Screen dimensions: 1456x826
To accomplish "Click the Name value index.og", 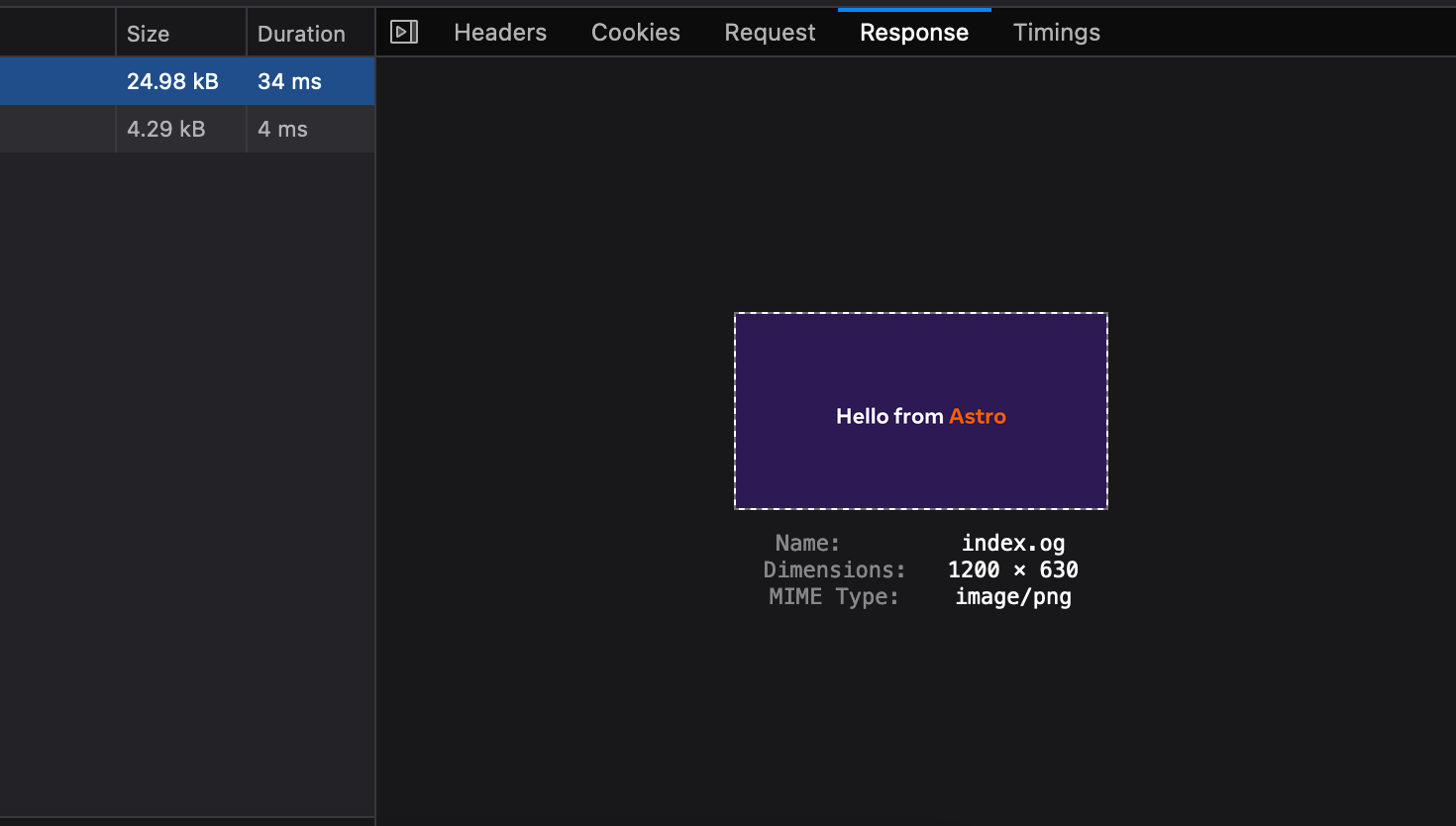I will [1013, 543].
